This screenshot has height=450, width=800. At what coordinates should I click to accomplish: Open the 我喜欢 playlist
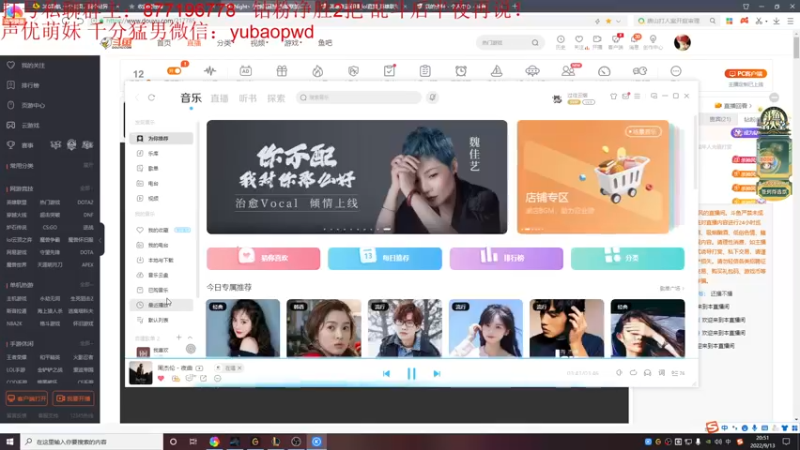coord(161,351)
